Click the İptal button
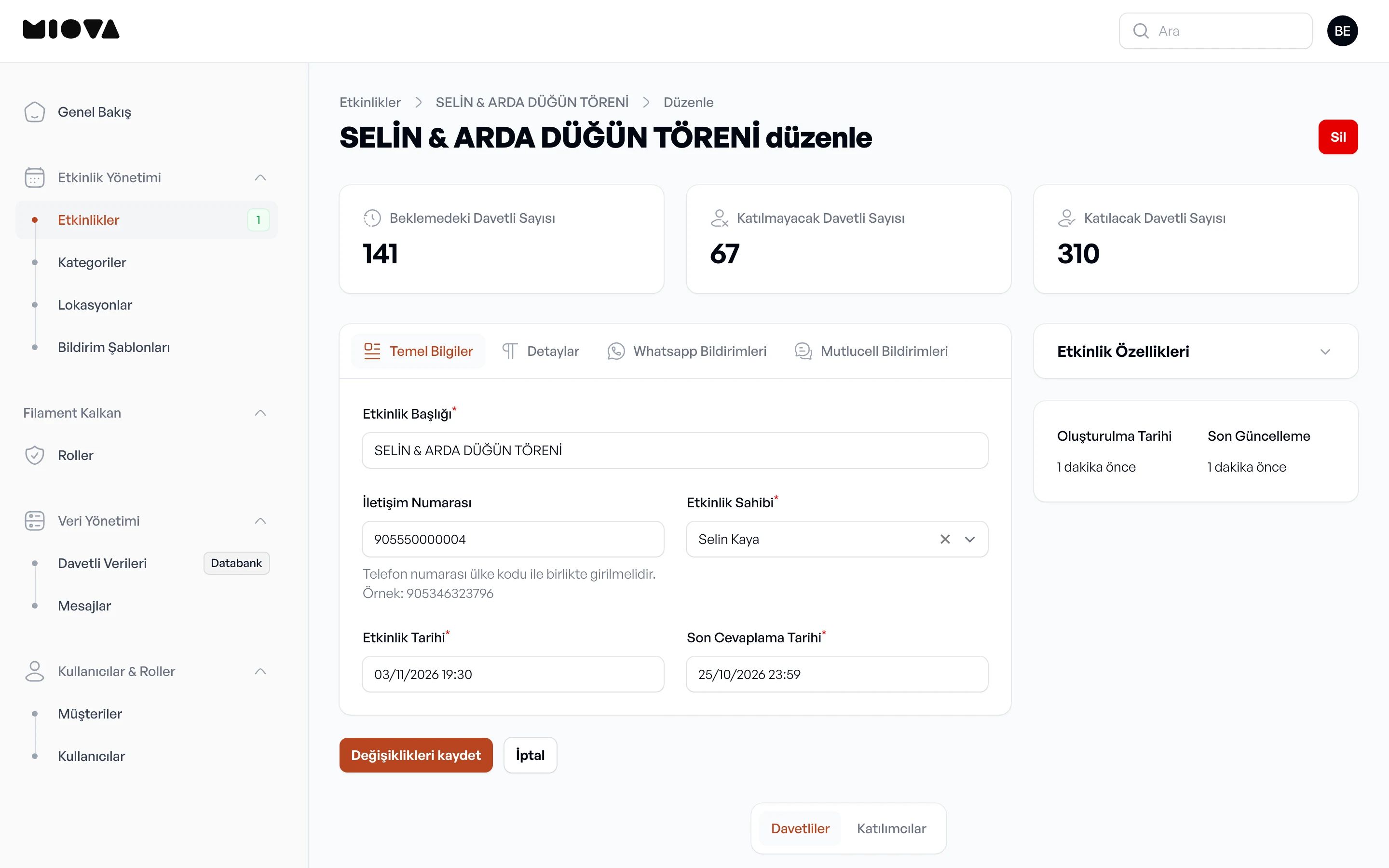Viewport: 1389px width, 868px height. coord(530,755)
